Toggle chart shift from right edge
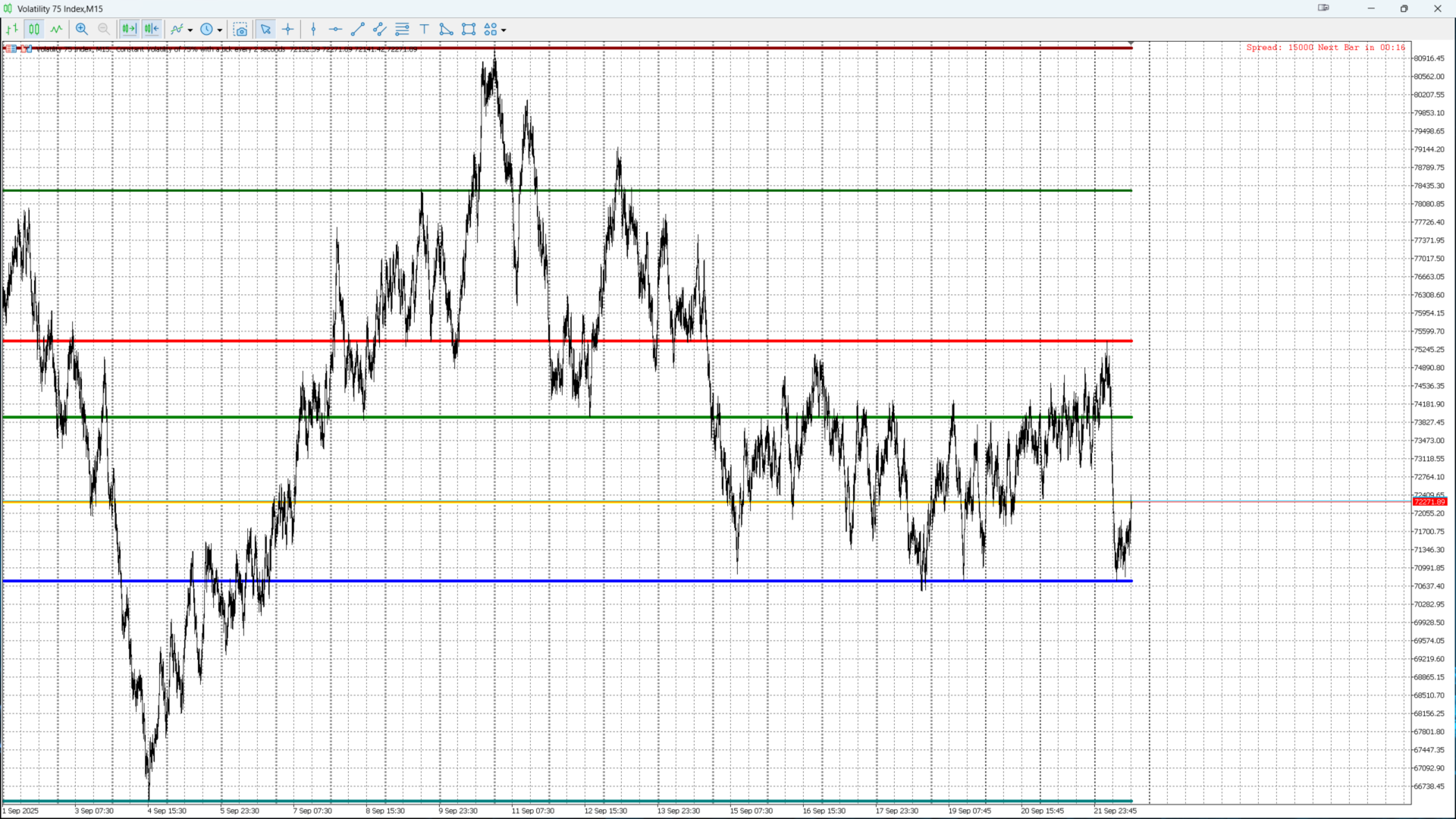The width and height of the screenshot is (1456, 819). [x=152, y=30]
